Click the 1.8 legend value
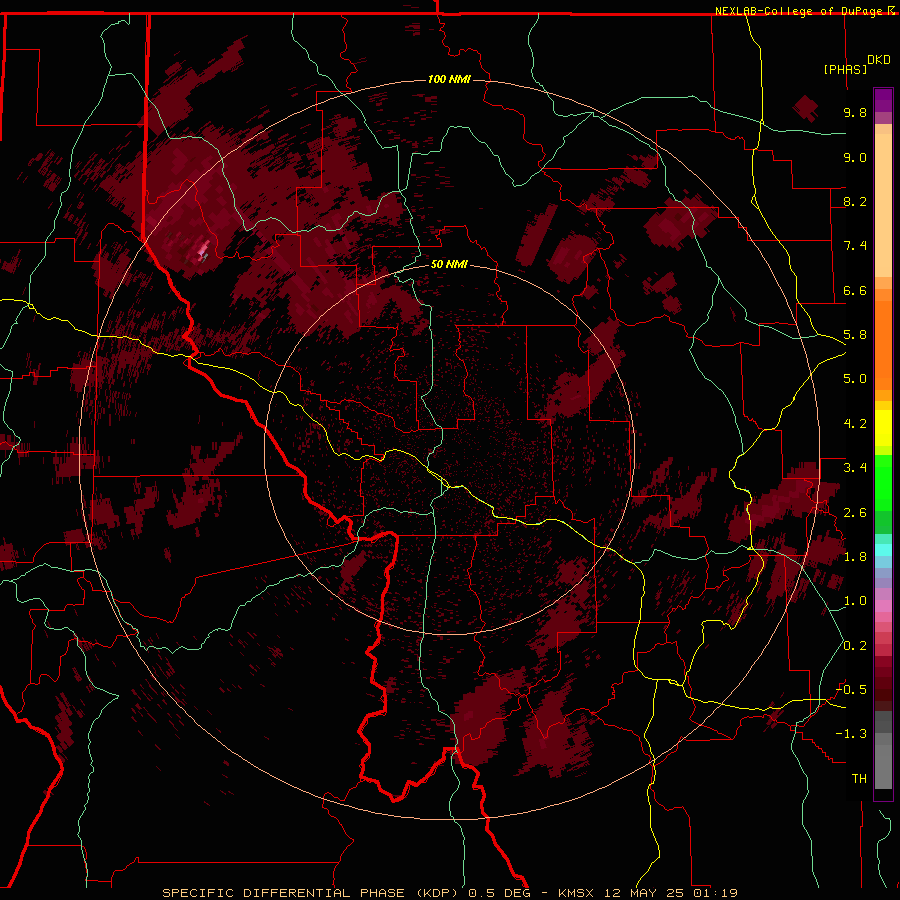Viewport: 900px width, 900px height. [x=855, y=557]
